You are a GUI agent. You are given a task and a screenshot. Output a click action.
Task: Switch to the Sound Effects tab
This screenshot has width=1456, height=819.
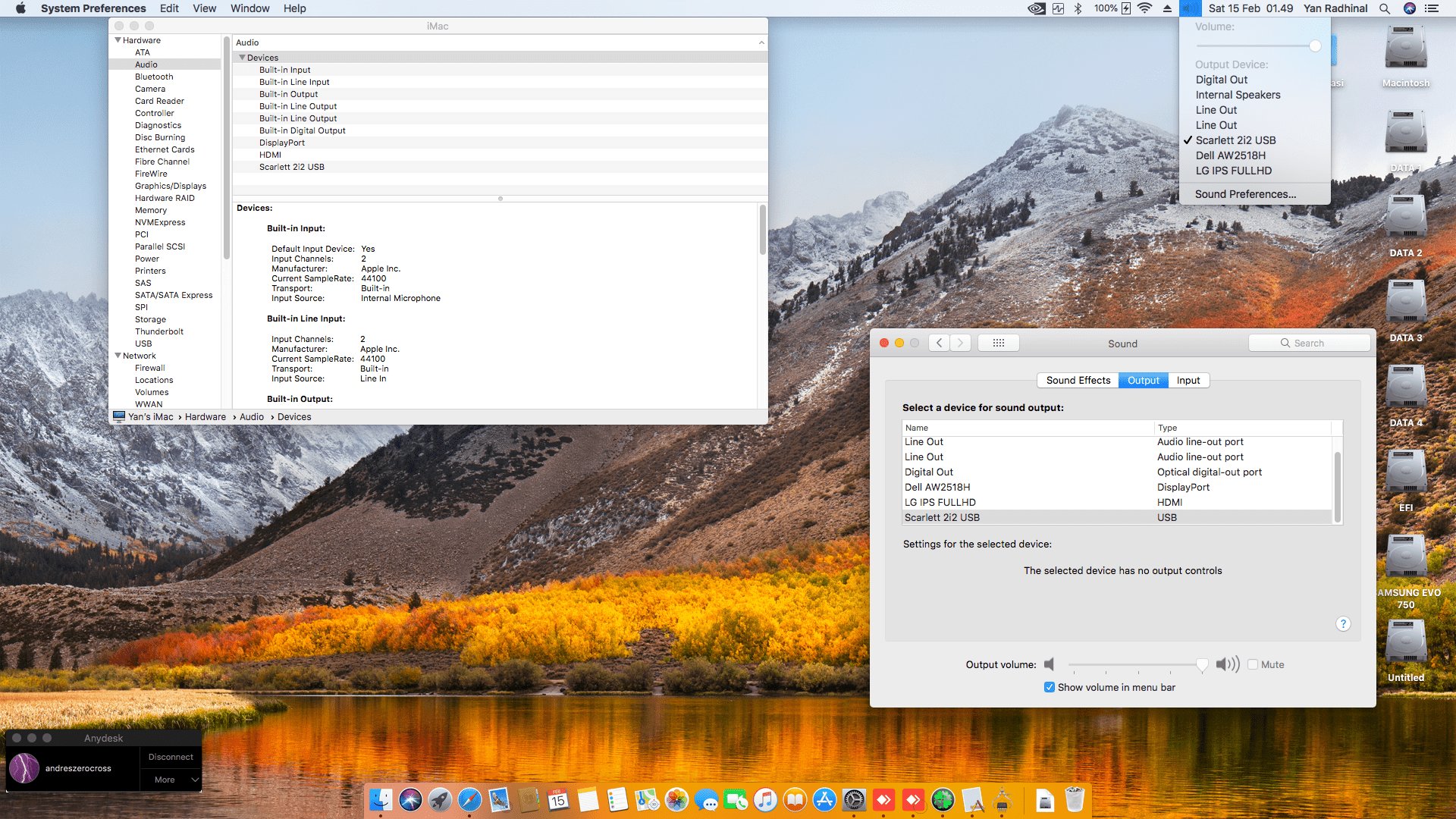pyautogui.click(x=1078, y=380)
